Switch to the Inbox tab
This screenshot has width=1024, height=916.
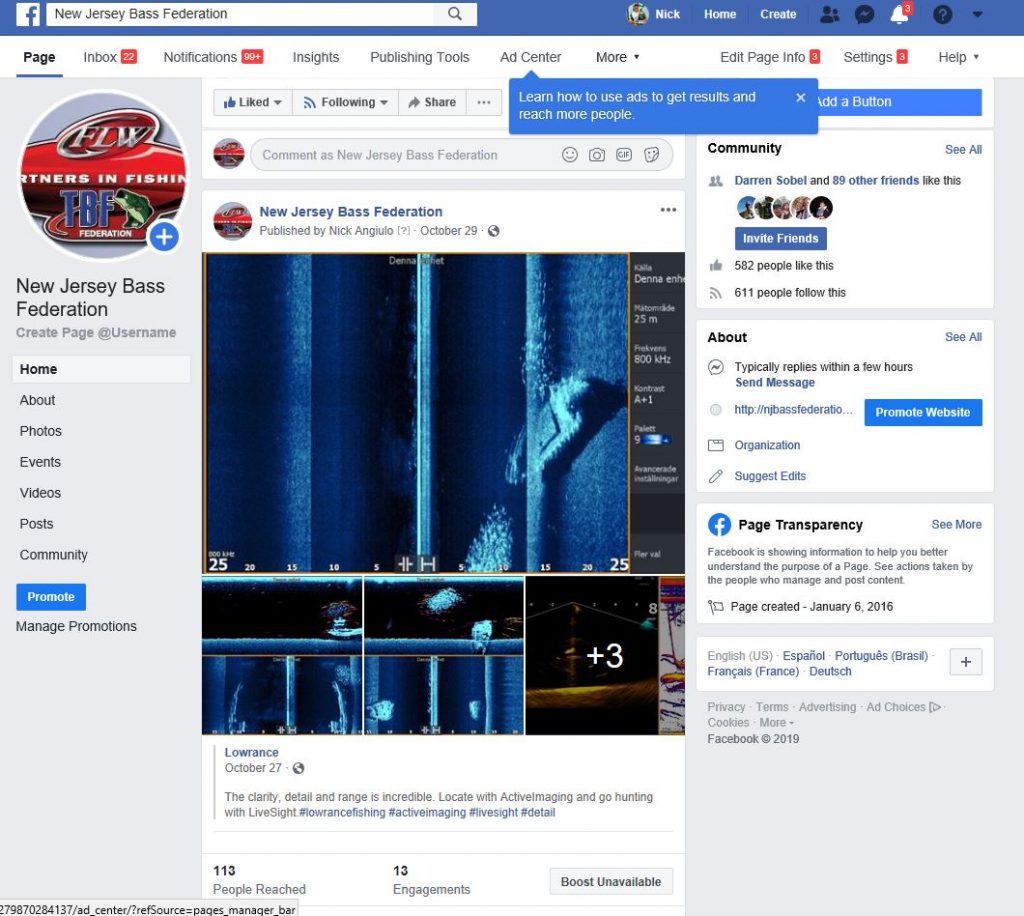pos(110,57)
